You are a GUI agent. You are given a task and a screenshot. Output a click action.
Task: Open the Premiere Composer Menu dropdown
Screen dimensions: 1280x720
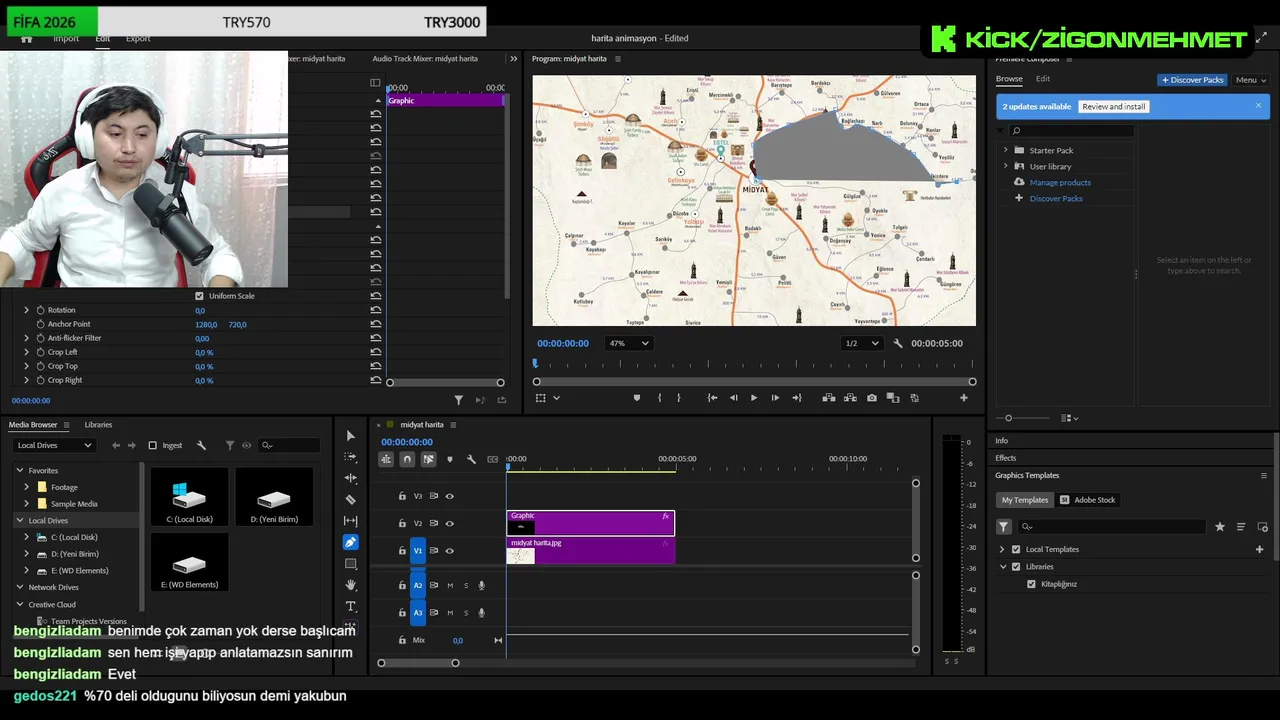click(1250, 80)
